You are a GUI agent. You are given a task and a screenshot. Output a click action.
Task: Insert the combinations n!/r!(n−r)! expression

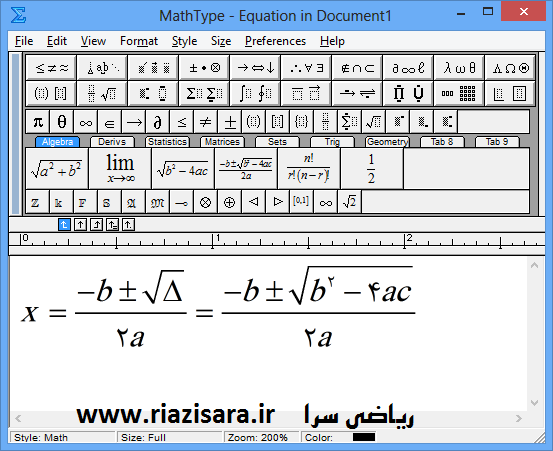[x=309, y=169]
